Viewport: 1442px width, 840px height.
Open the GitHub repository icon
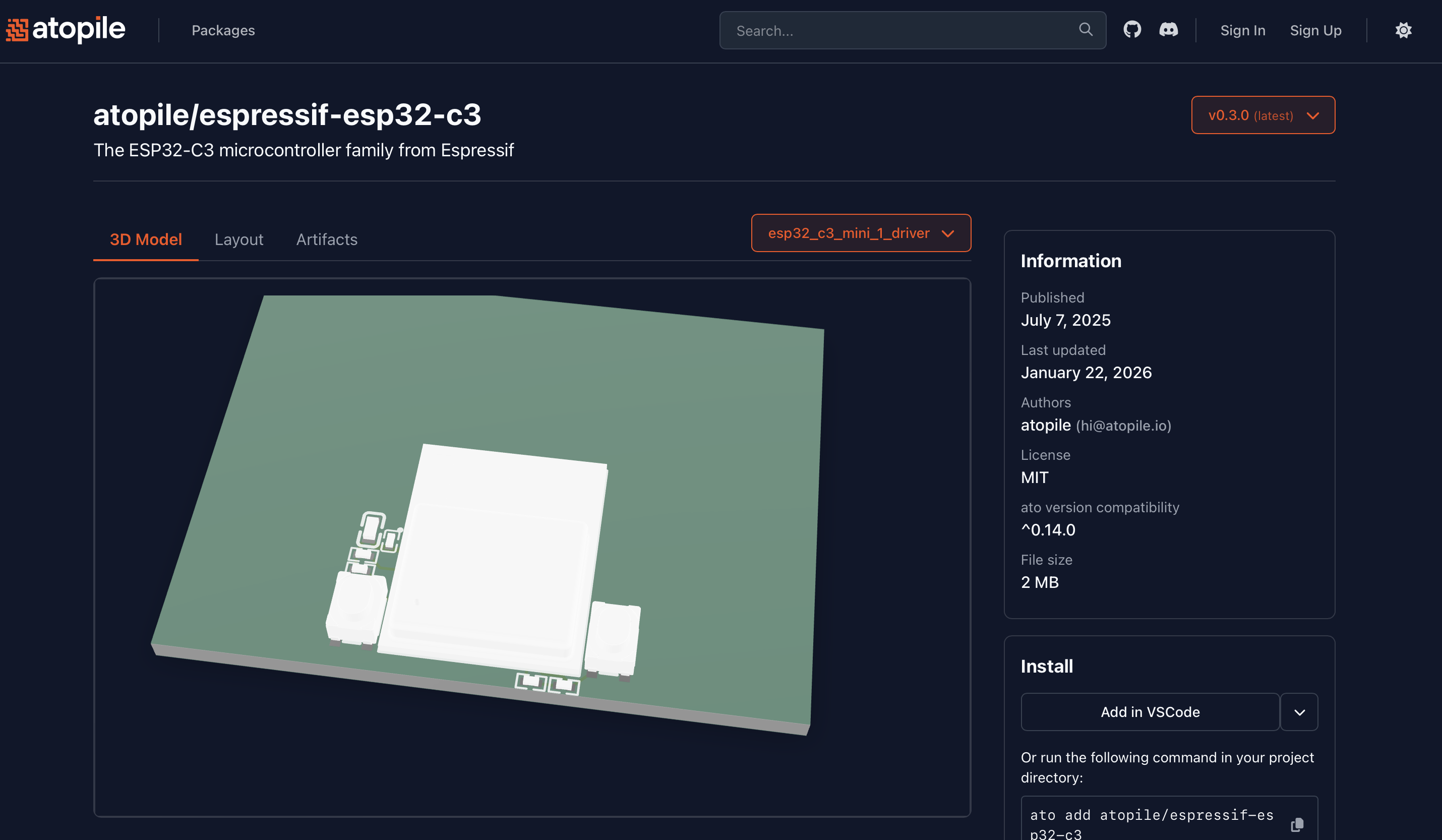[1132, 29]
